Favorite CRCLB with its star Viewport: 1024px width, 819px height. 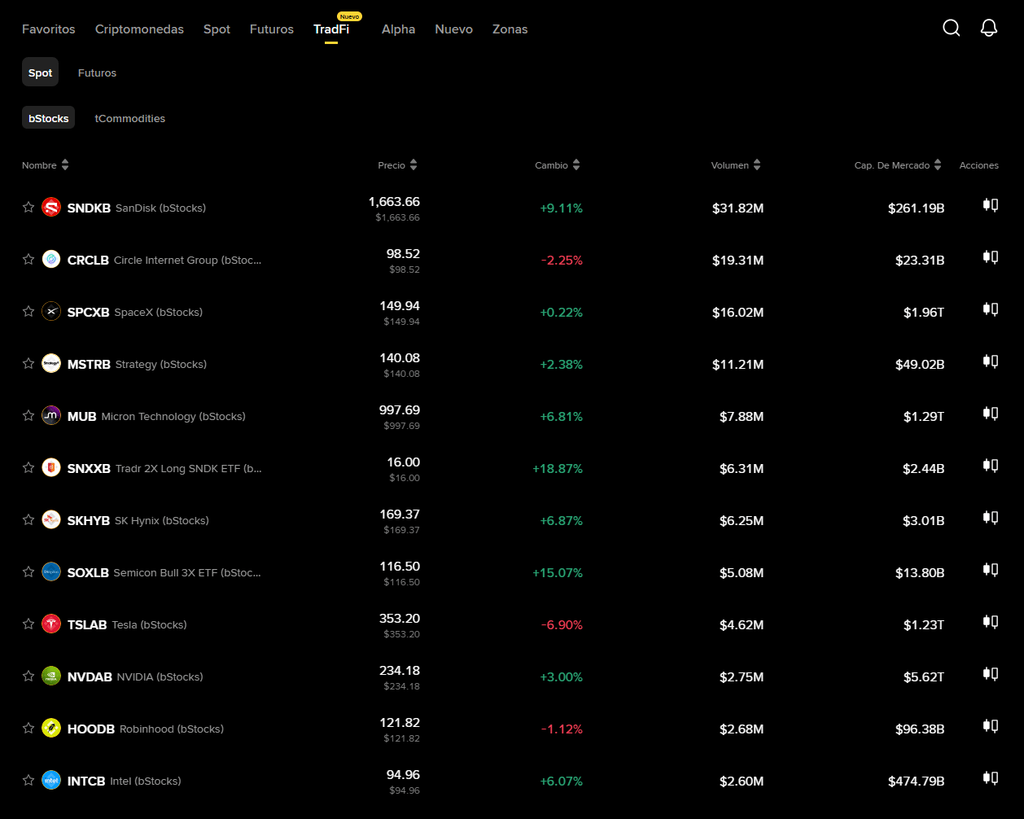point(28,259)
